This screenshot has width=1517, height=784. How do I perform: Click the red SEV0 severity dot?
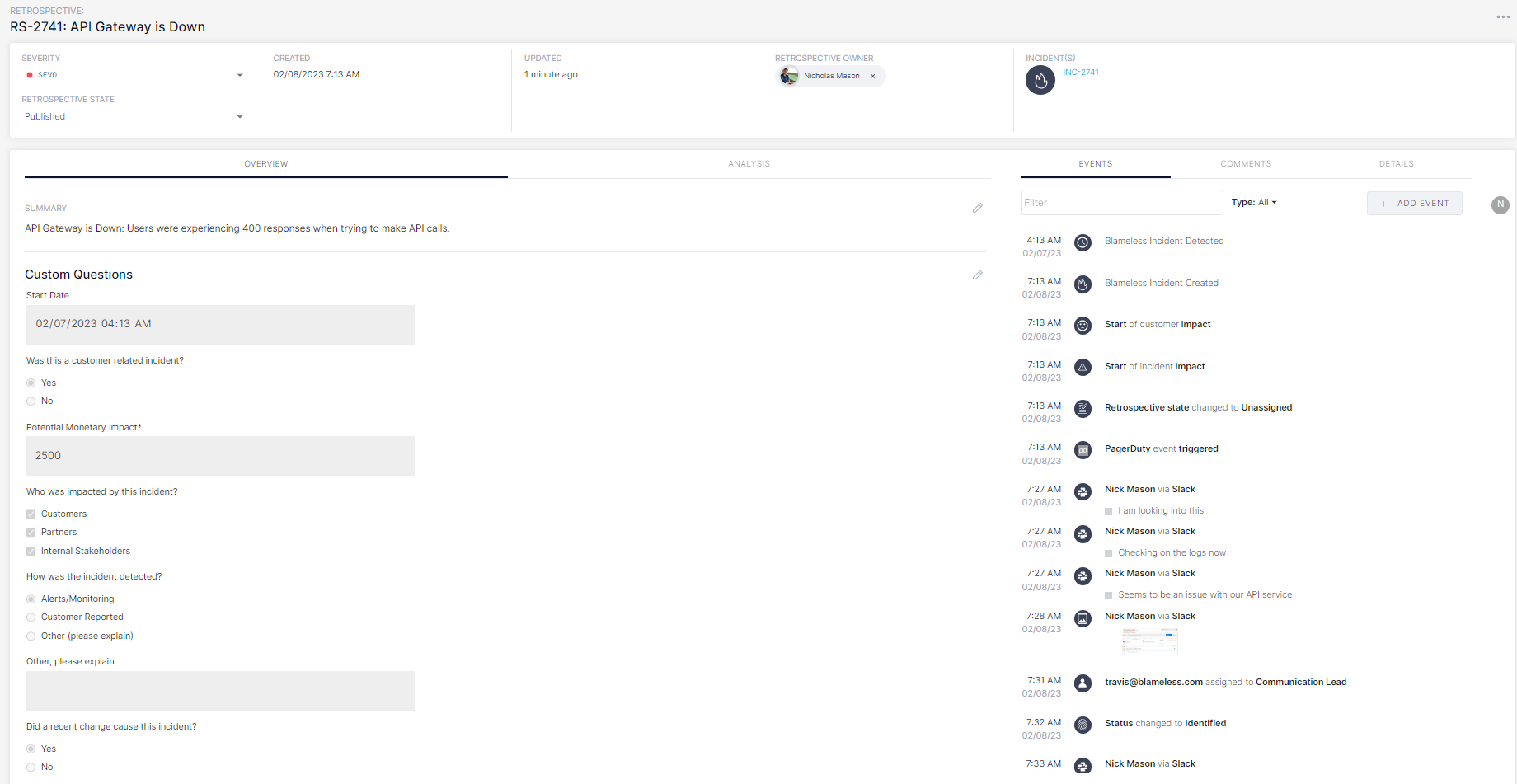31,75
